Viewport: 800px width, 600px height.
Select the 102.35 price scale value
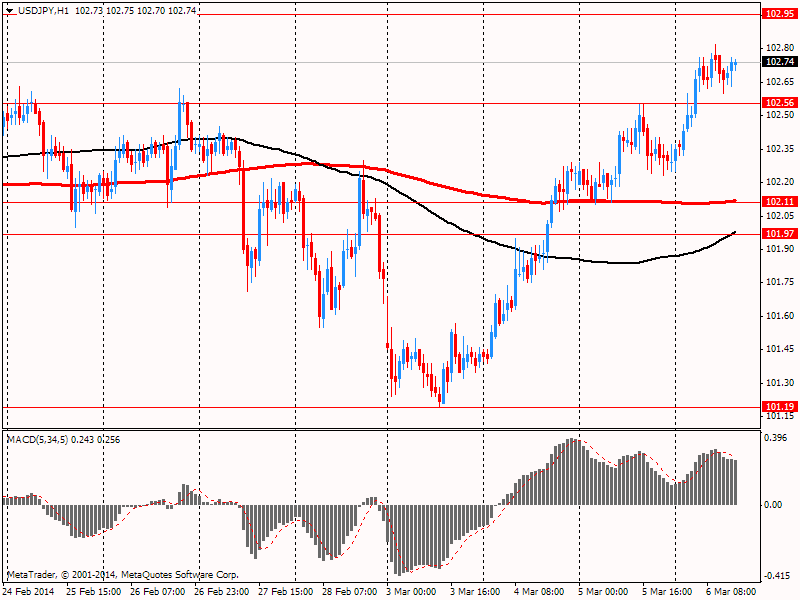tap(780, 149)
